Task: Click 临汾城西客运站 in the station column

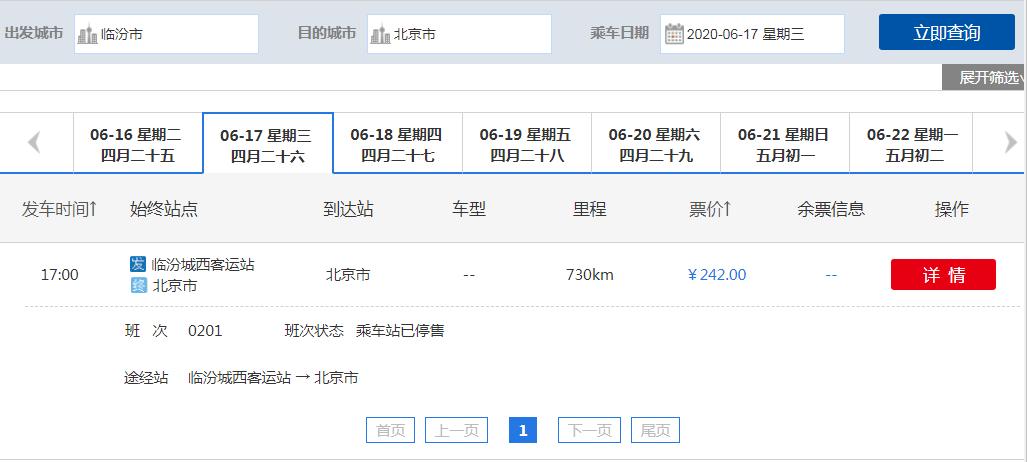Action: coord(203,265)
